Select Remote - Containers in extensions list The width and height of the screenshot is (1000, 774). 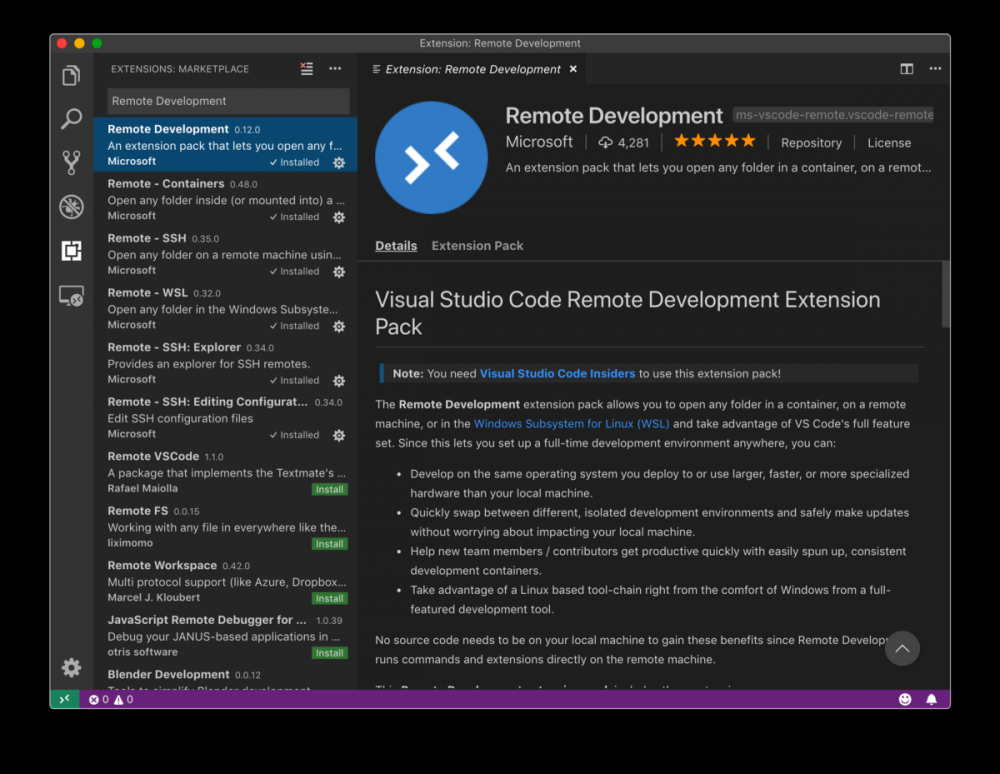226,199
